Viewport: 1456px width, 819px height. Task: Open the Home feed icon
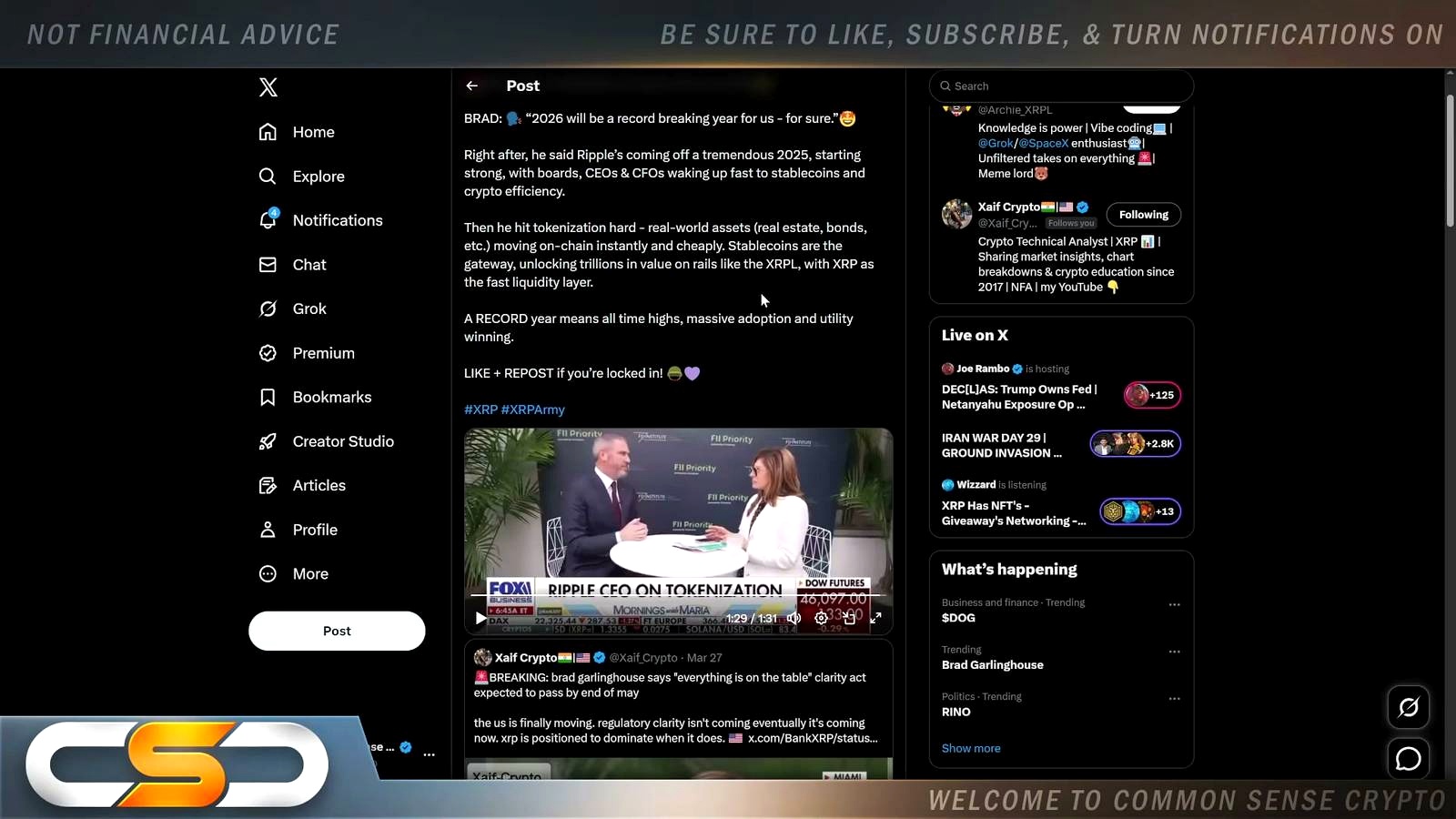(x=268, y=132)
